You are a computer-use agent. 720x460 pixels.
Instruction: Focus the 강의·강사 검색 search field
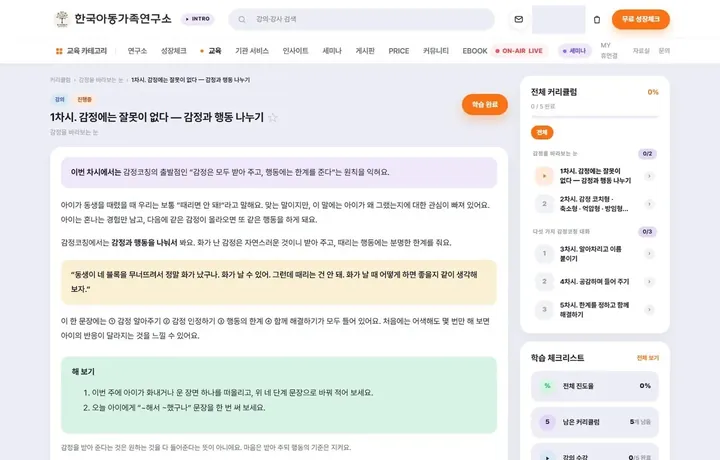coord(361,19)
